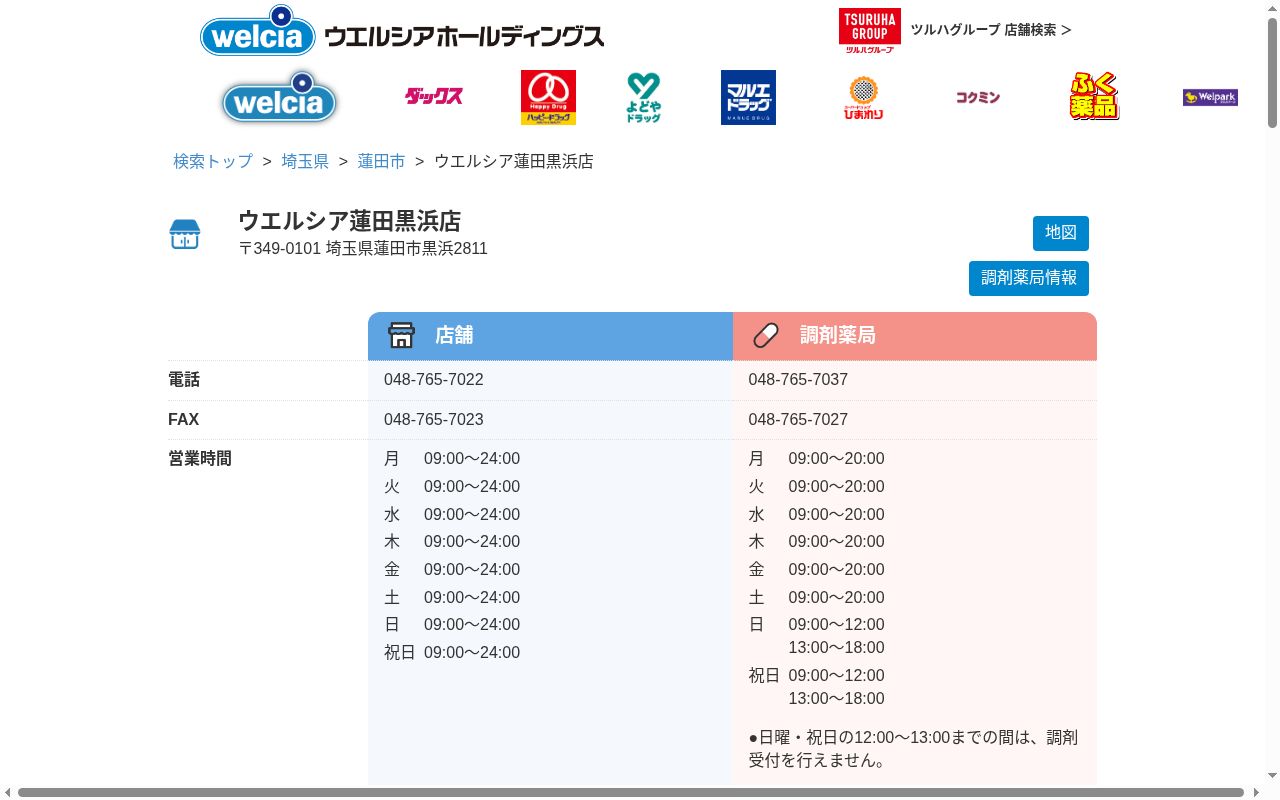This screenshot has height=800, width=1280.
Task: Select the 調剤薬局 column header
Action: 915,336
